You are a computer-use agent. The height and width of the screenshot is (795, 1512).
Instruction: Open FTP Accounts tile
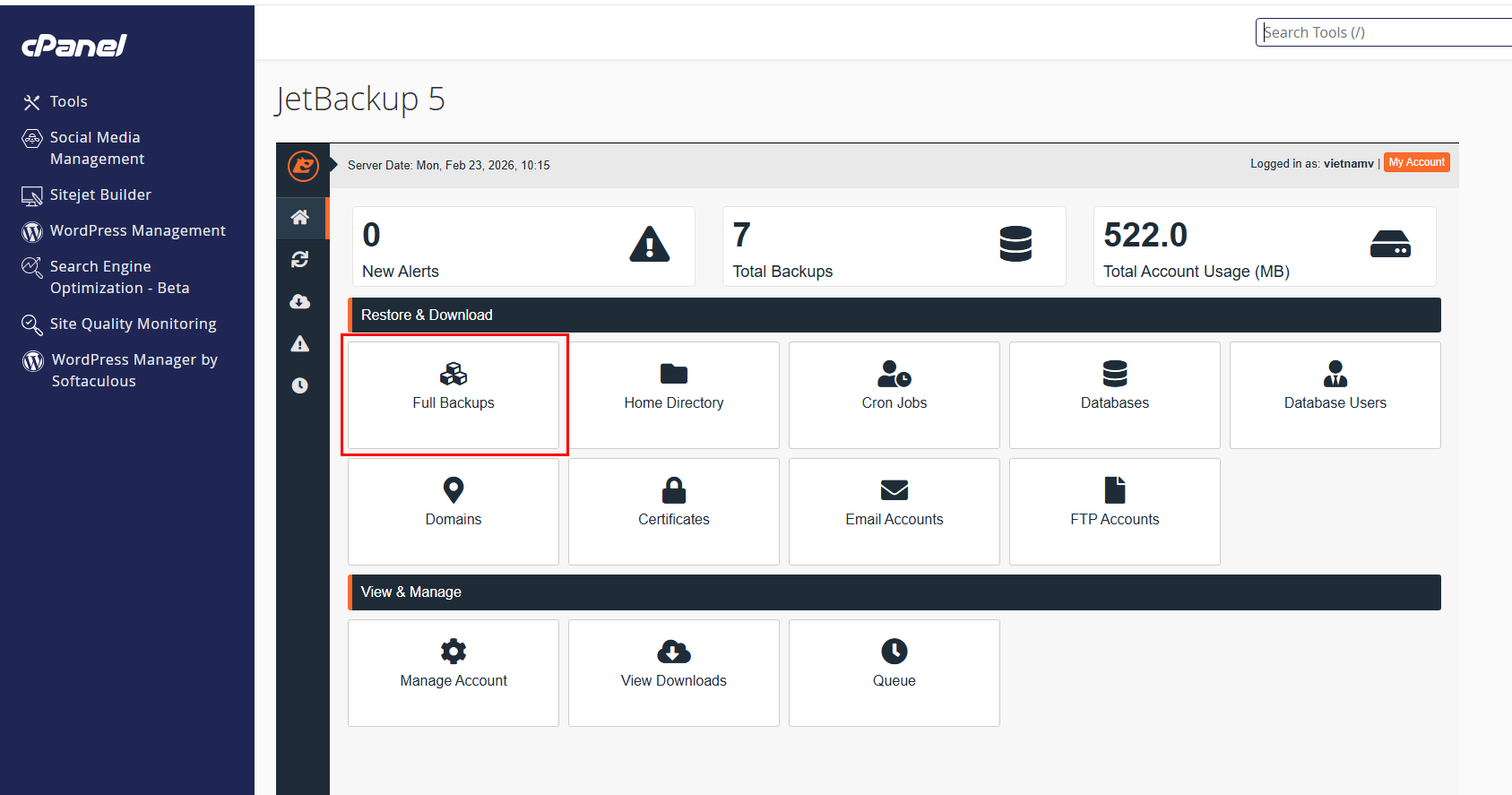click(1115, 512)
